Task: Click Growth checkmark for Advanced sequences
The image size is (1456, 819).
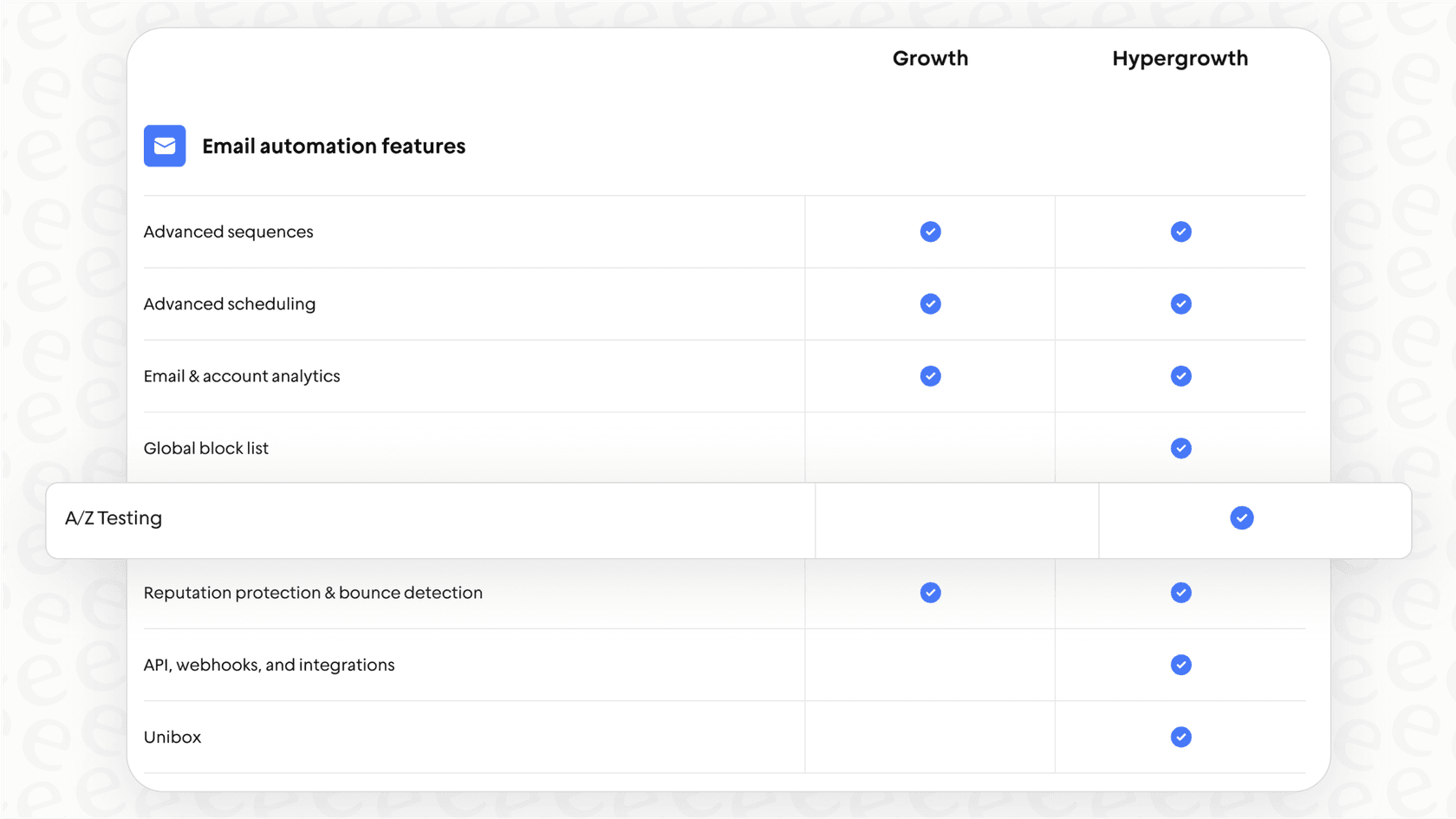Action: (x=930, y=231)
